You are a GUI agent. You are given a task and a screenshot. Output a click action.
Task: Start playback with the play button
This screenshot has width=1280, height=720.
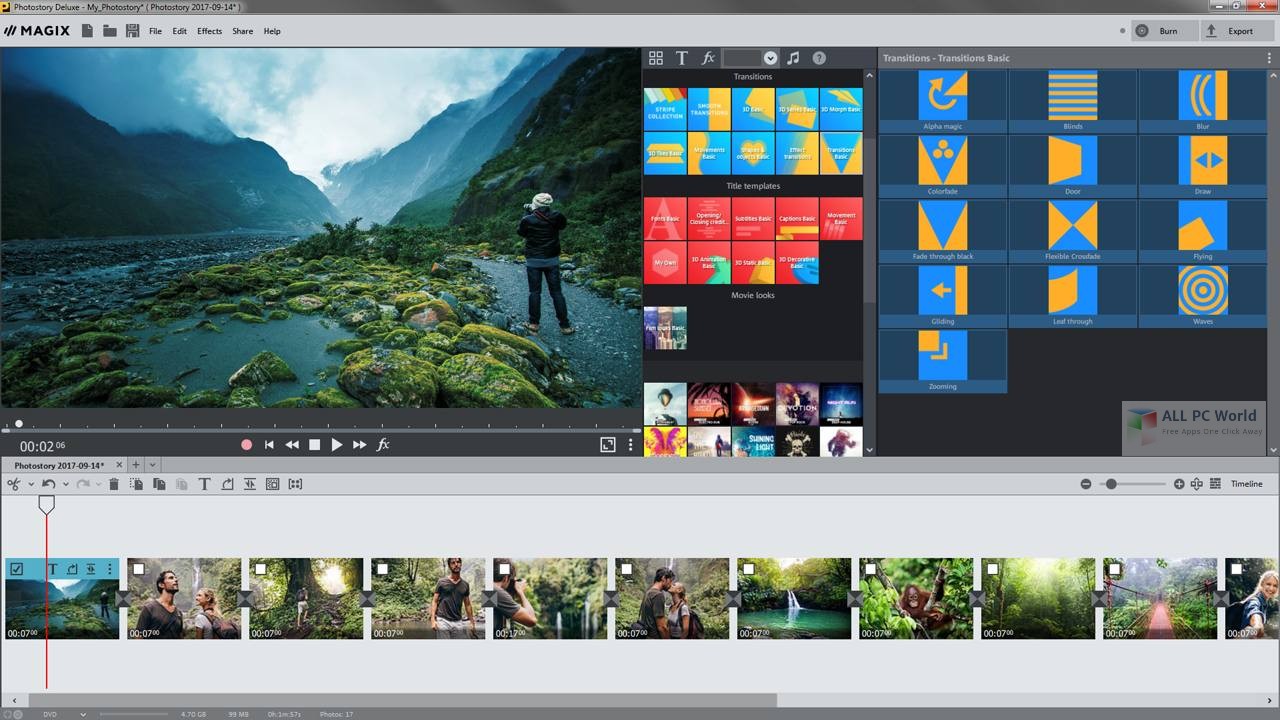tap(337, 445)
